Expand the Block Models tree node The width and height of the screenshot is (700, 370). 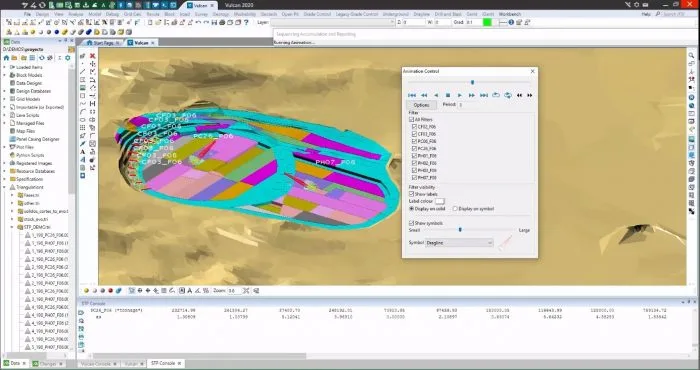click(x=5, y=75)
